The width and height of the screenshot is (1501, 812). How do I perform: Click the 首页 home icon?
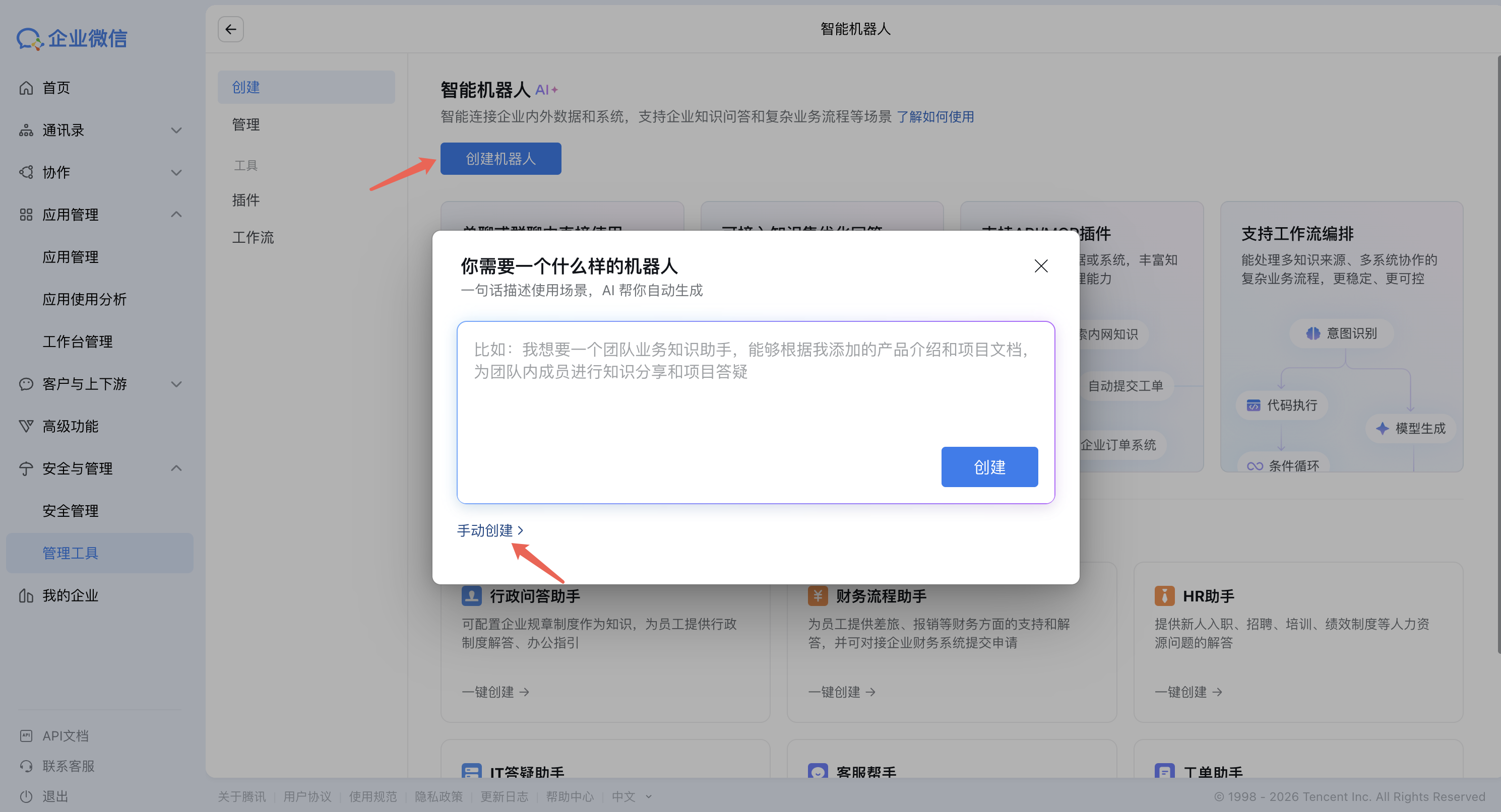[26, 88]
